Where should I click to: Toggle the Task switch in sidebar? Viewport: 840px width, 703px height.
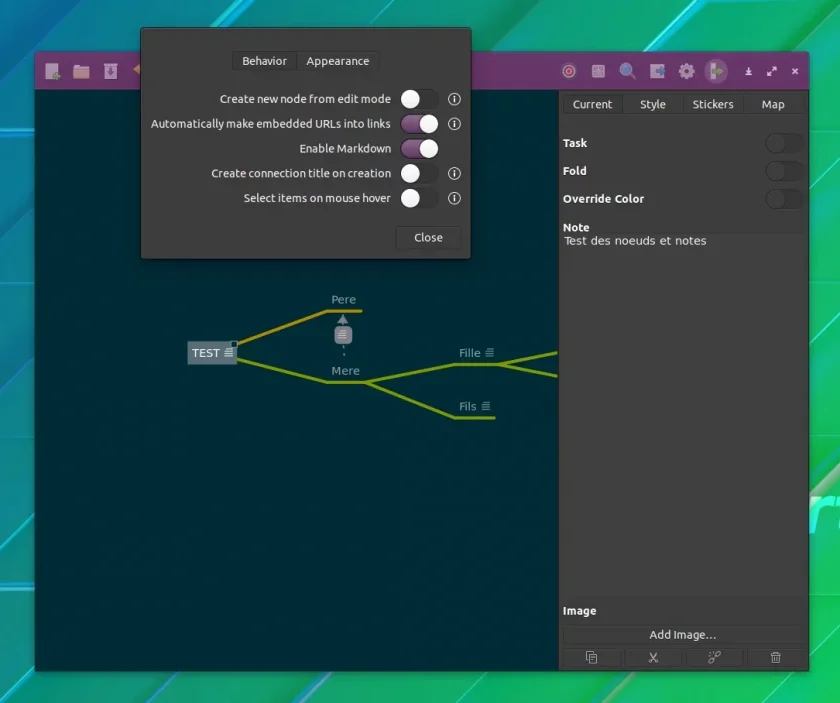click(784, 143)
